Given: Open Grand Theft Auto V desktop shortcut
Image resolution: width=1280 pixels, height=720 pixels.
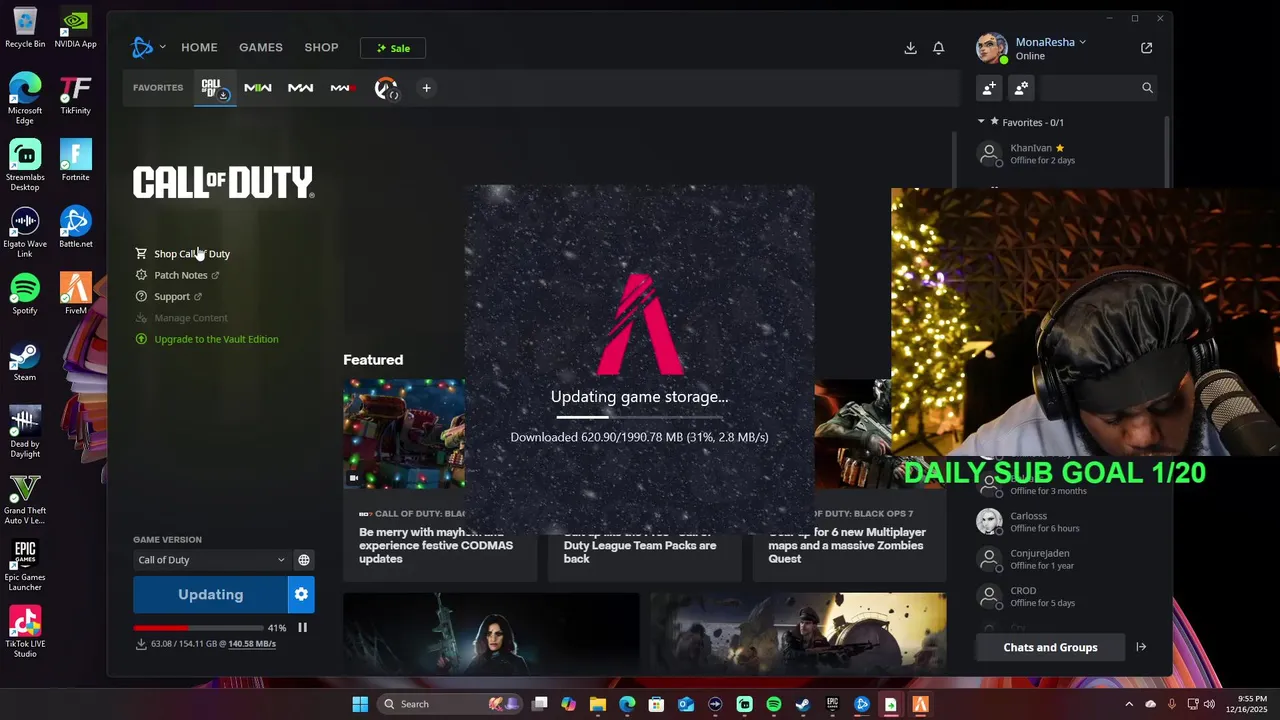Looking at the screenshot, I should pyautogui.click(x=25, y=500).
